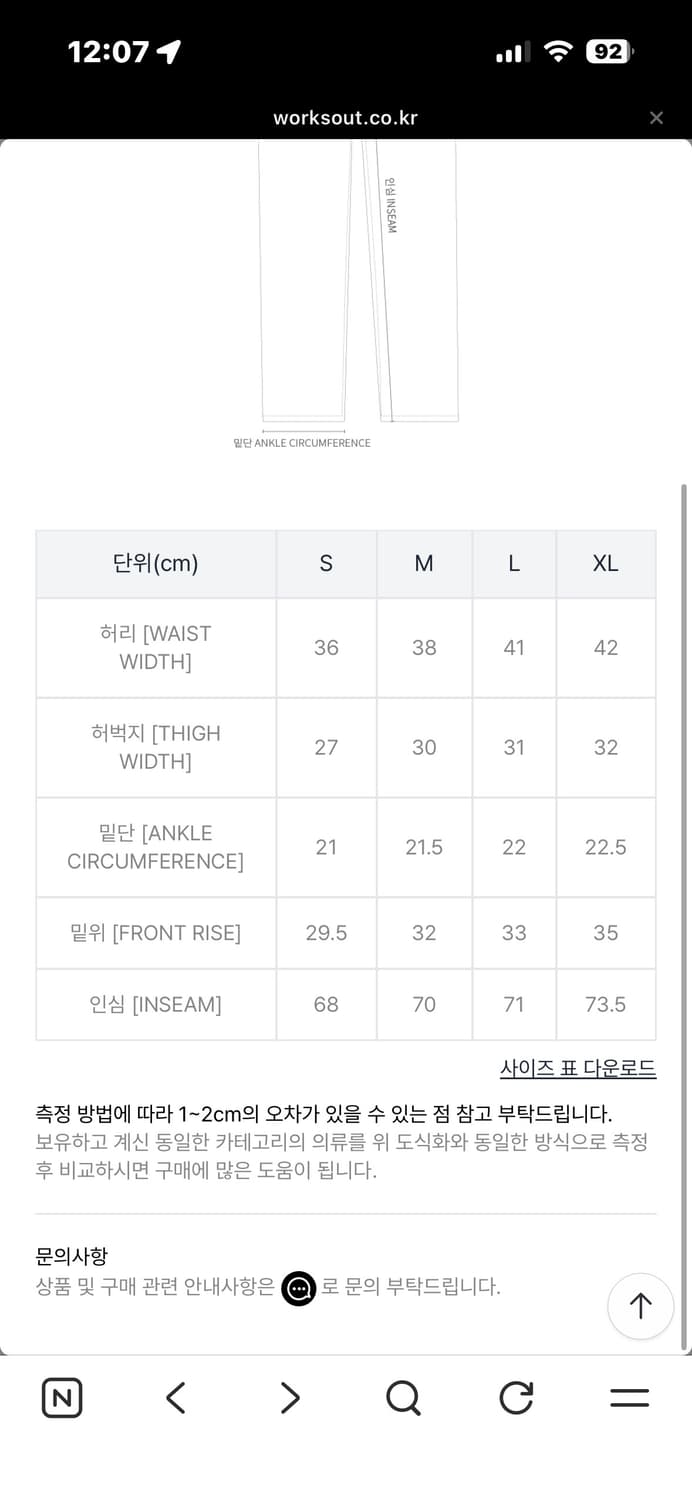Dismiss the page with the X button
The image size is (692, 1500).
click(656, 117)
